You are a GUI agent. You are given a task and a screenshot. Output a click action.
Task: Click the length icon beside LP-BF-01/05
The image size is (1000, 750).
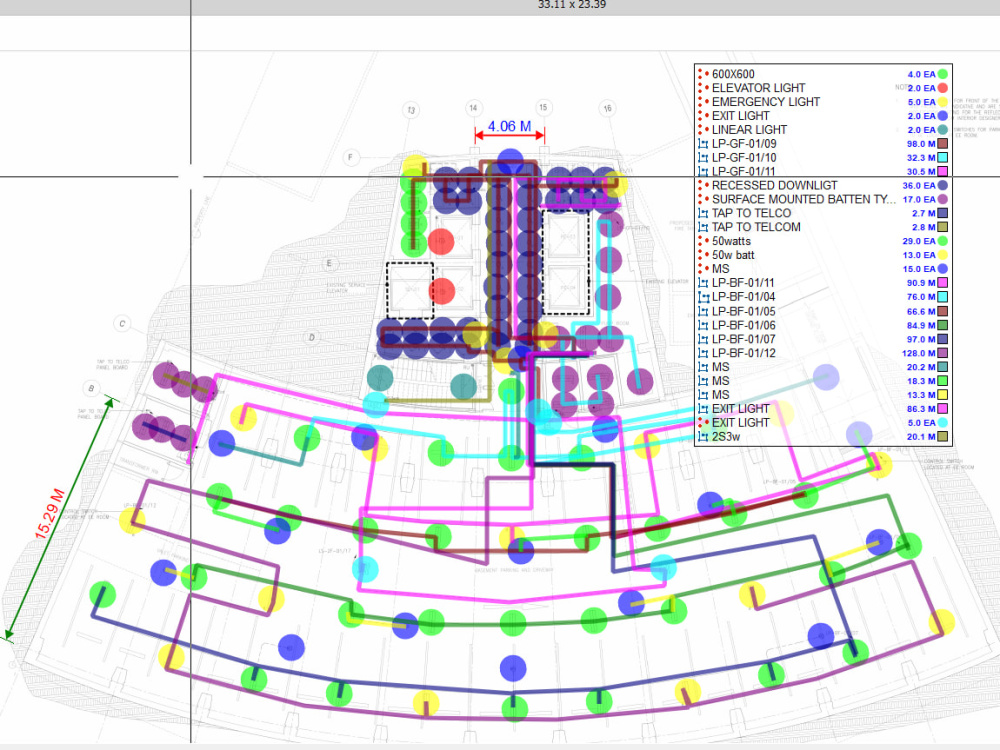[x=703, y=311]
